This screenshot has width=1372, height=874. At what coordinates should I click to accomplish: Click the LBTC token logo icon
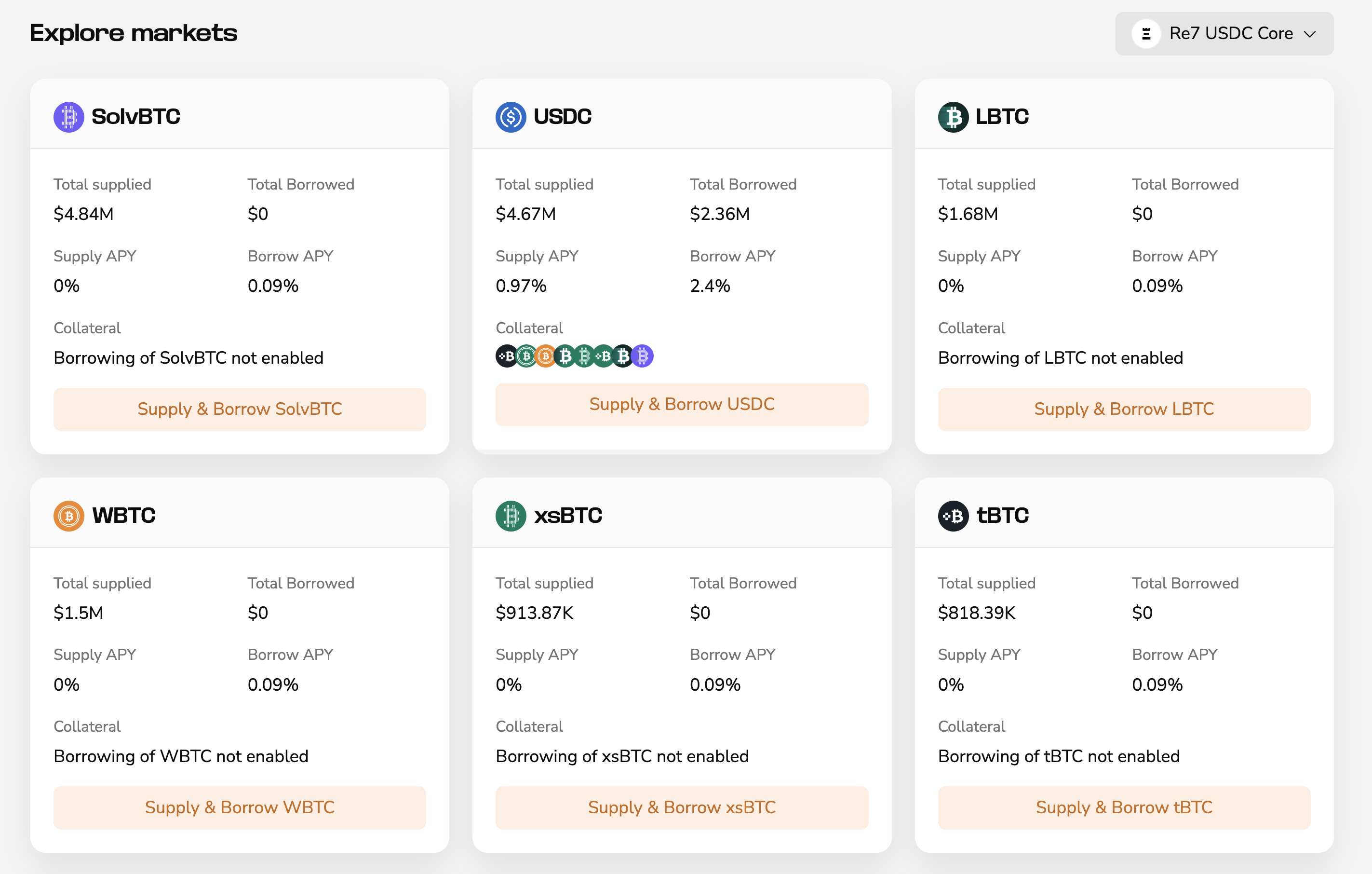[x=953, y=117]
